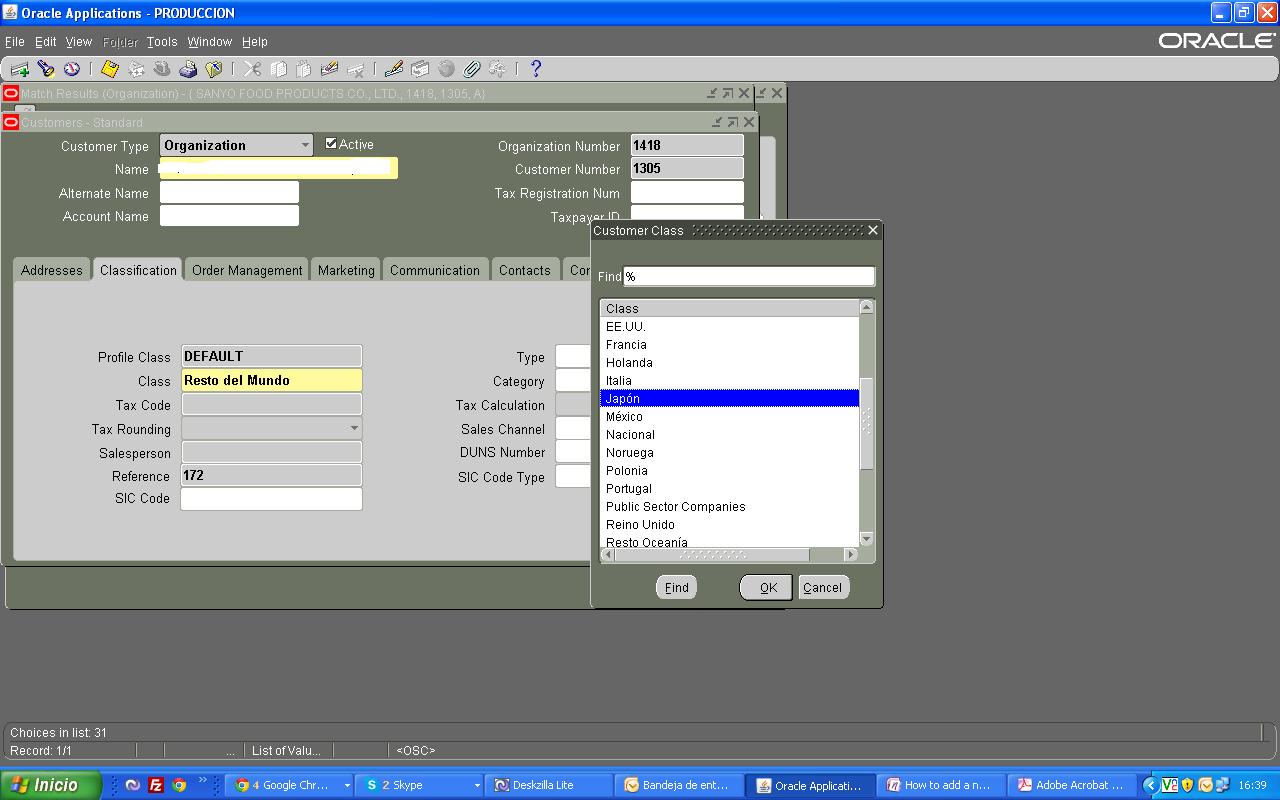Click the Save floppy disk icon
Image resolution: width=1280 pixels, height=800 pixels.
[110, 69]
